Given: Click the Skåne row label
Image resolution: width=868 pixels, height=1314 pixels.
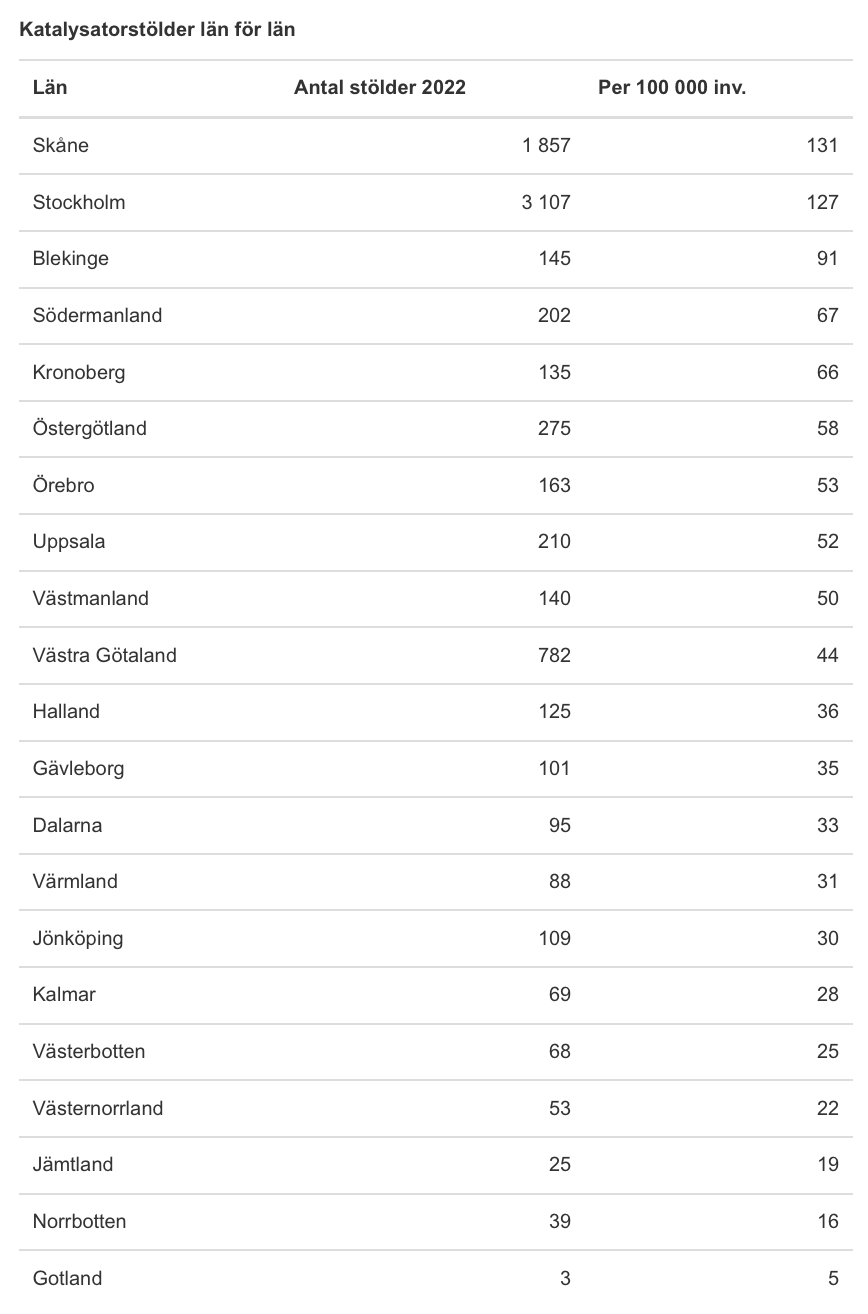Looking at the screenshot, I should tap(61, 145).
